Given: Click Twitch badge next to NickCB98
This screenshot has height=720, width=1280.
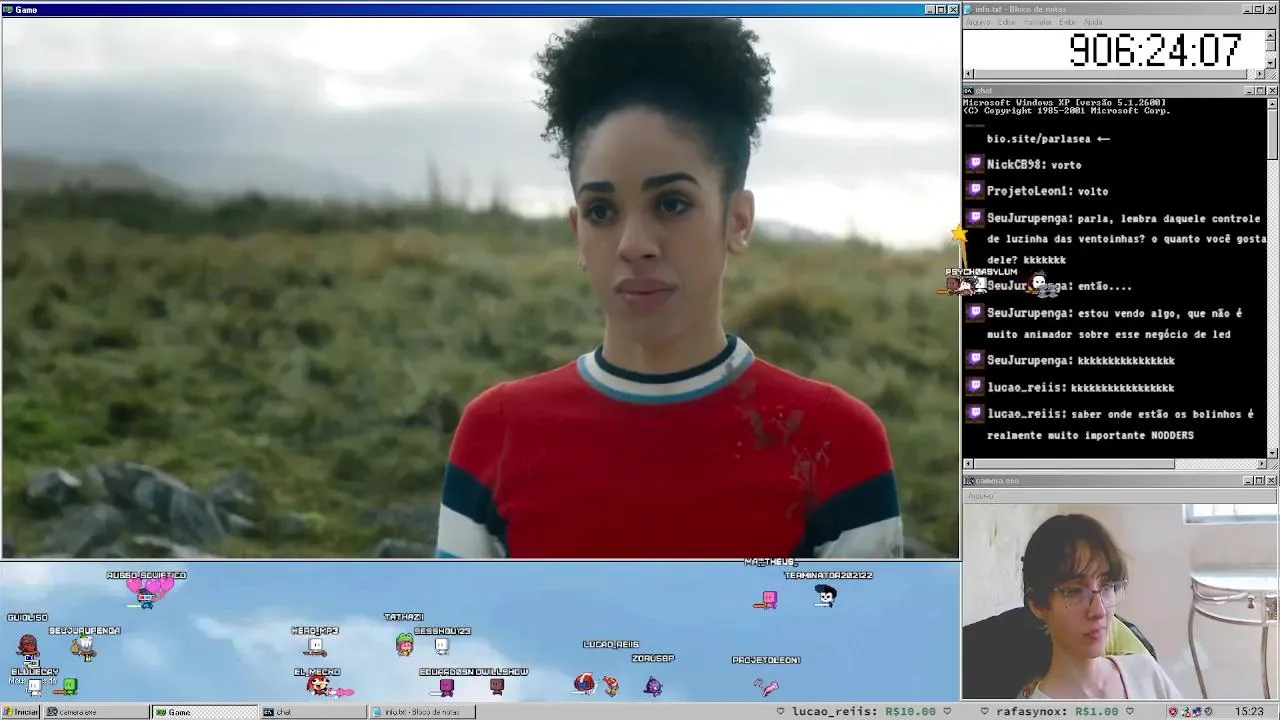Looking at the screenshot, I should pos(975,163).
